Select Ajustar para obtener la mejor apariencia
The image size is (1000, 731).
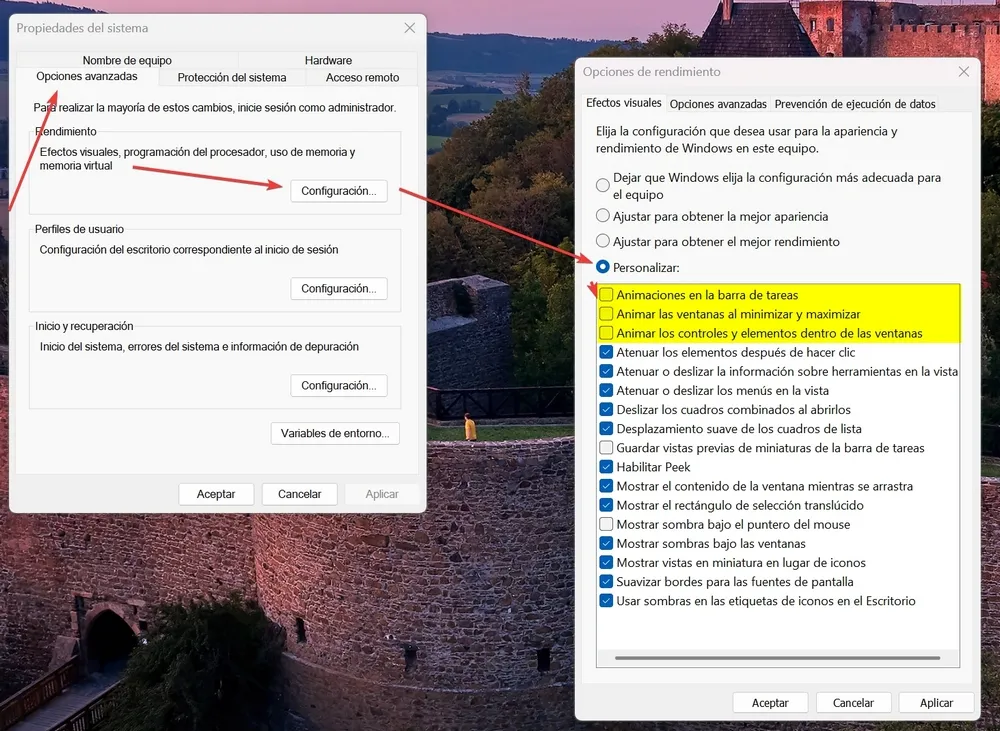point(602,216)
